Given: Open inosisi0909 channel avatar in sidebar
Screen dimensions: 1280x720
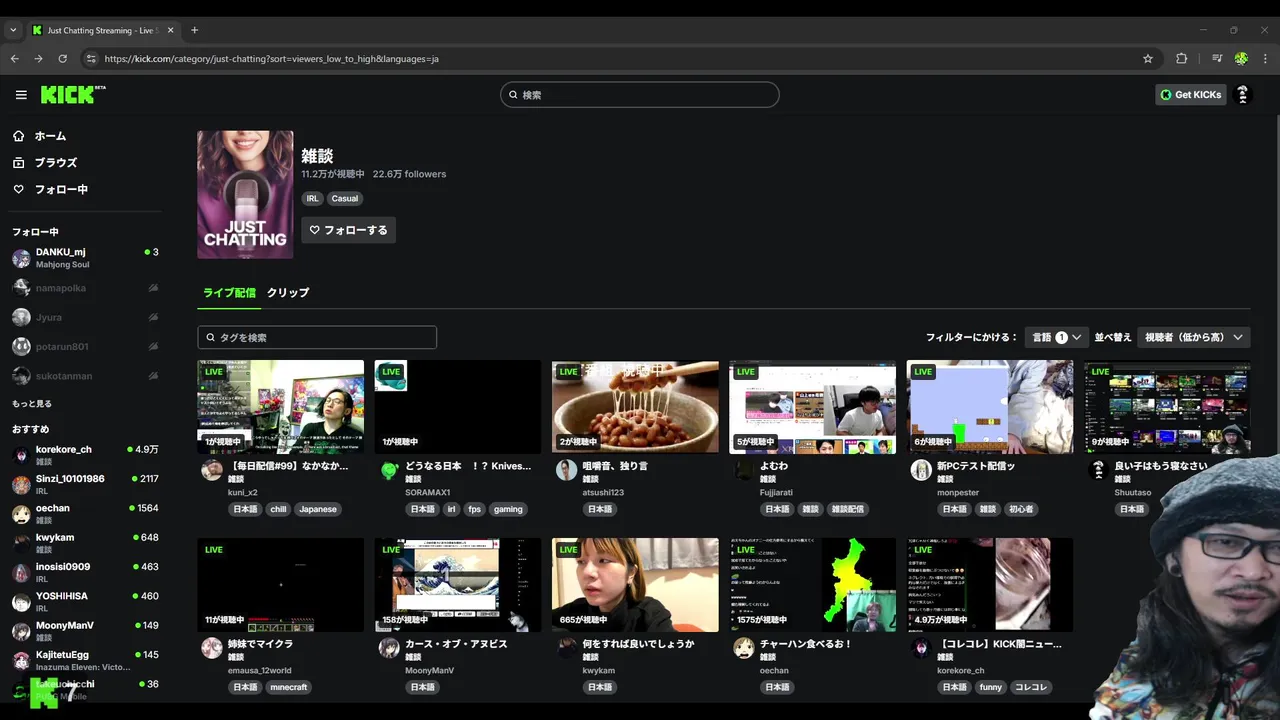Looking at the screenshot, I should [21, 573].
